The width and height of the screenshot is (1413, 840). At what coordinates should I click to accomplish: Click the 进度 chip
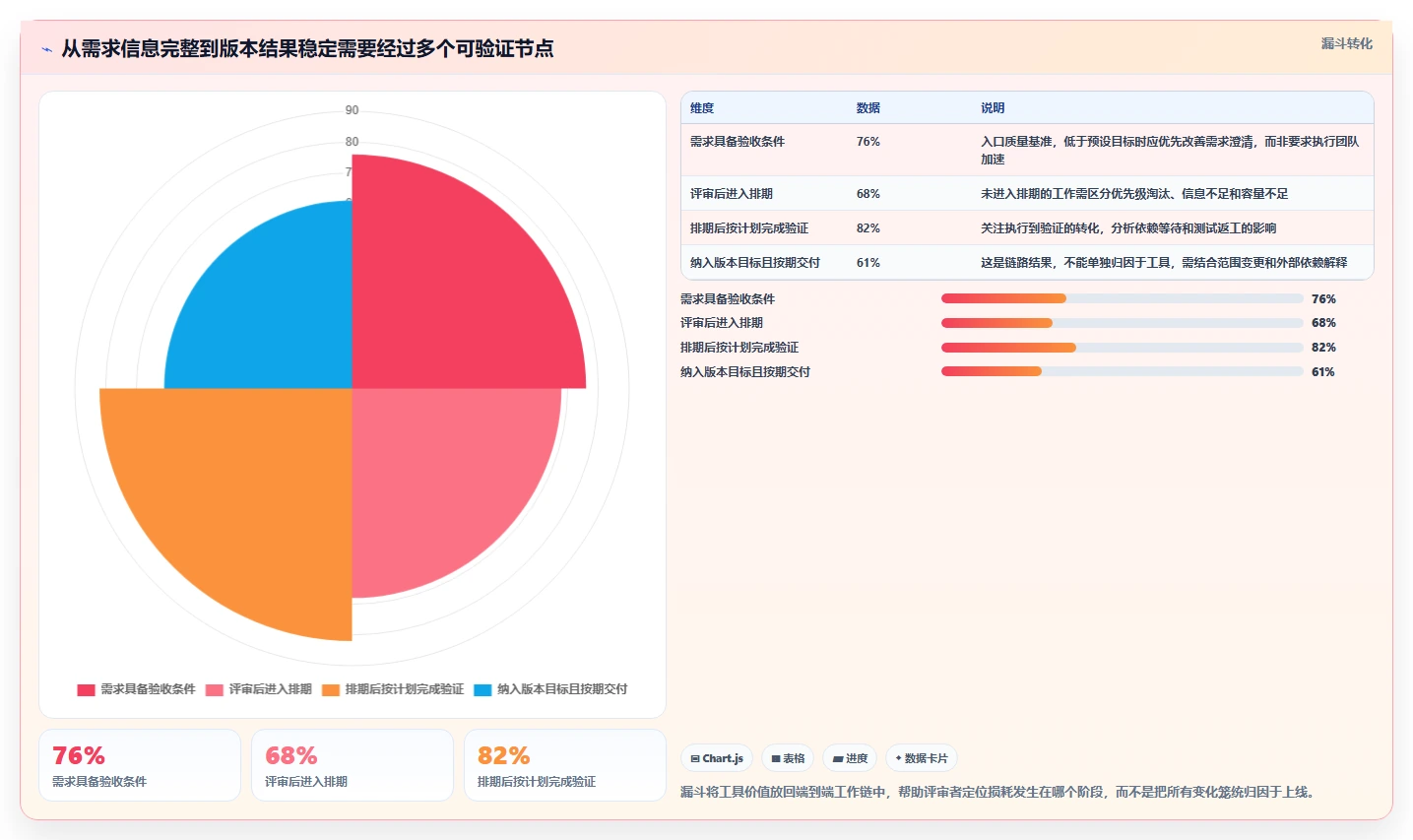tap(850, 758)
